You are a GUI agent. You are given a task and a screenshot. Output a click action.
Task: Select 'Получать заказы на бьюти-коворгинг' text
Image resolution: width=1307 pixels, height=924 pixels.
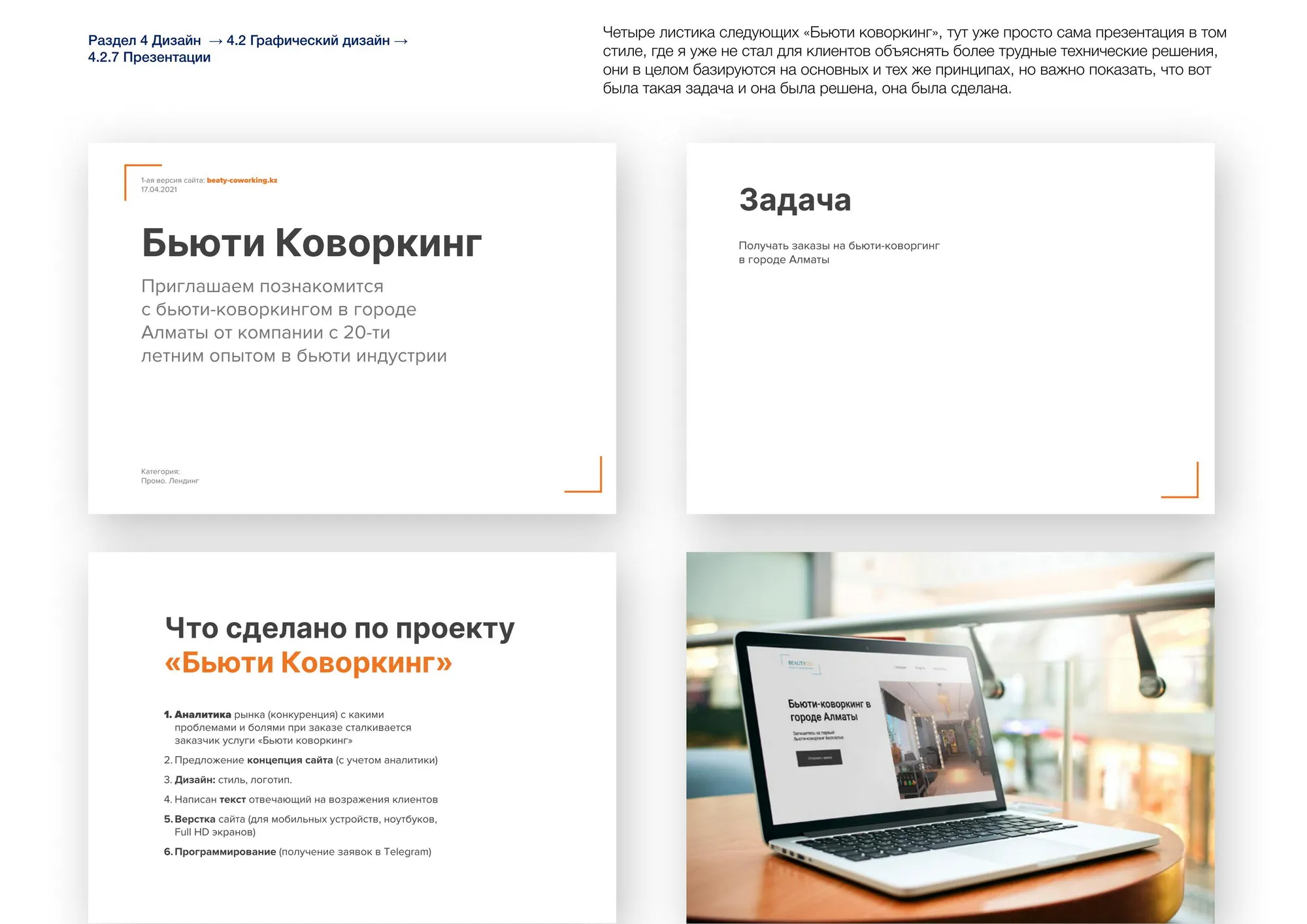click(839, 246)
